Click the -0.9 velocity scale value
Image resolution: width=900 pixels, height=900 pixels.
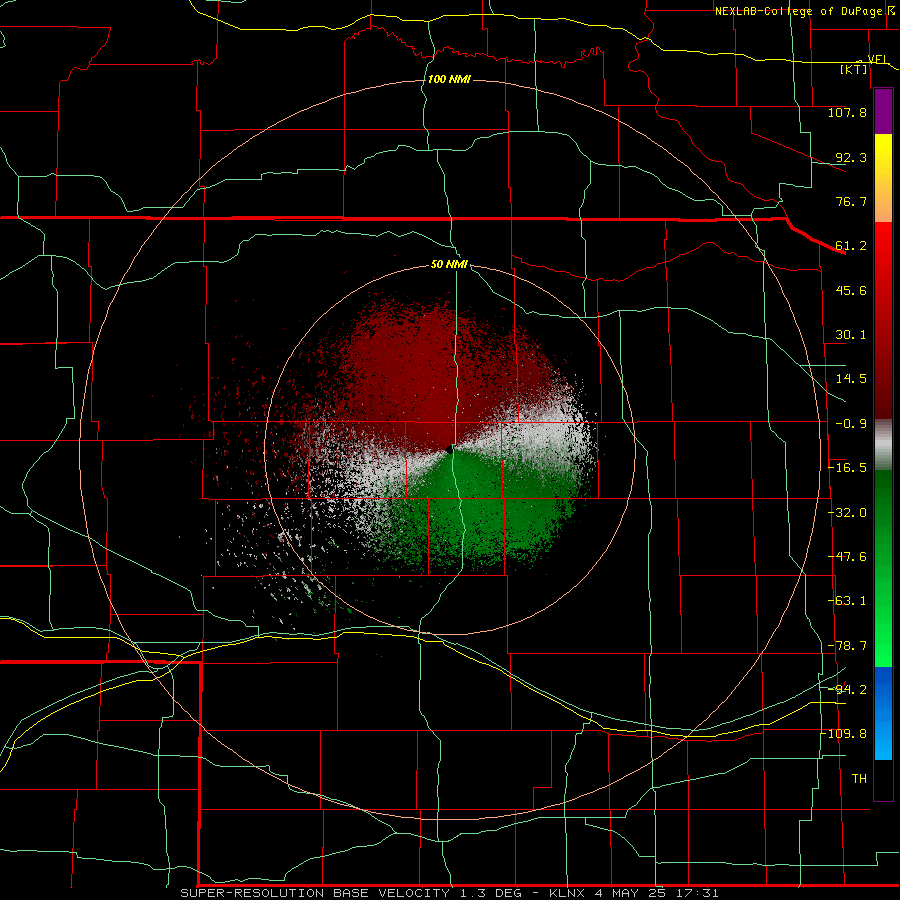click(851, 424)
